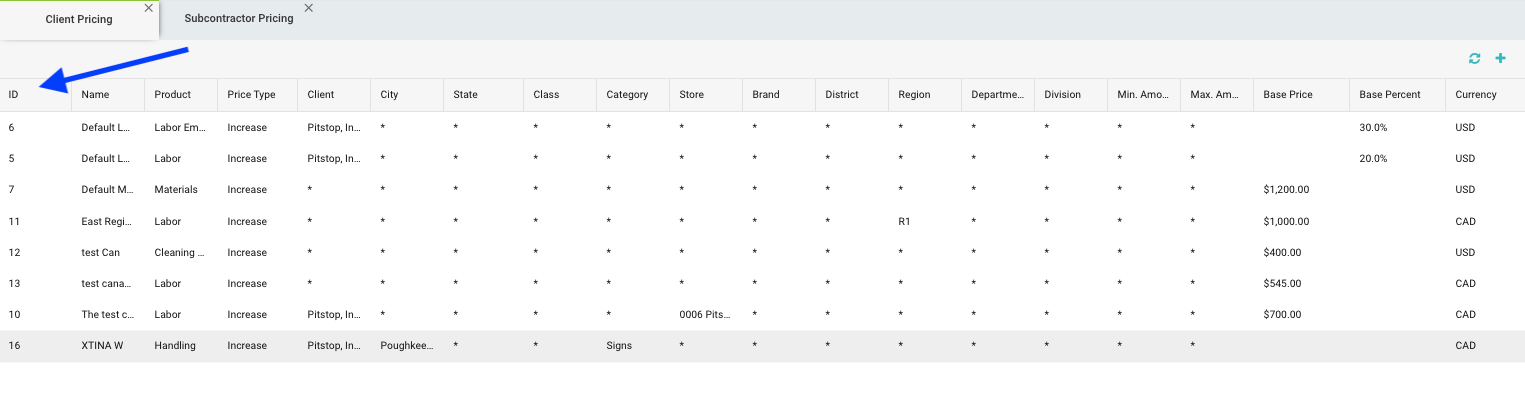Sort by the Region column header
This screenshot has height=419, width=1525.
914,95
